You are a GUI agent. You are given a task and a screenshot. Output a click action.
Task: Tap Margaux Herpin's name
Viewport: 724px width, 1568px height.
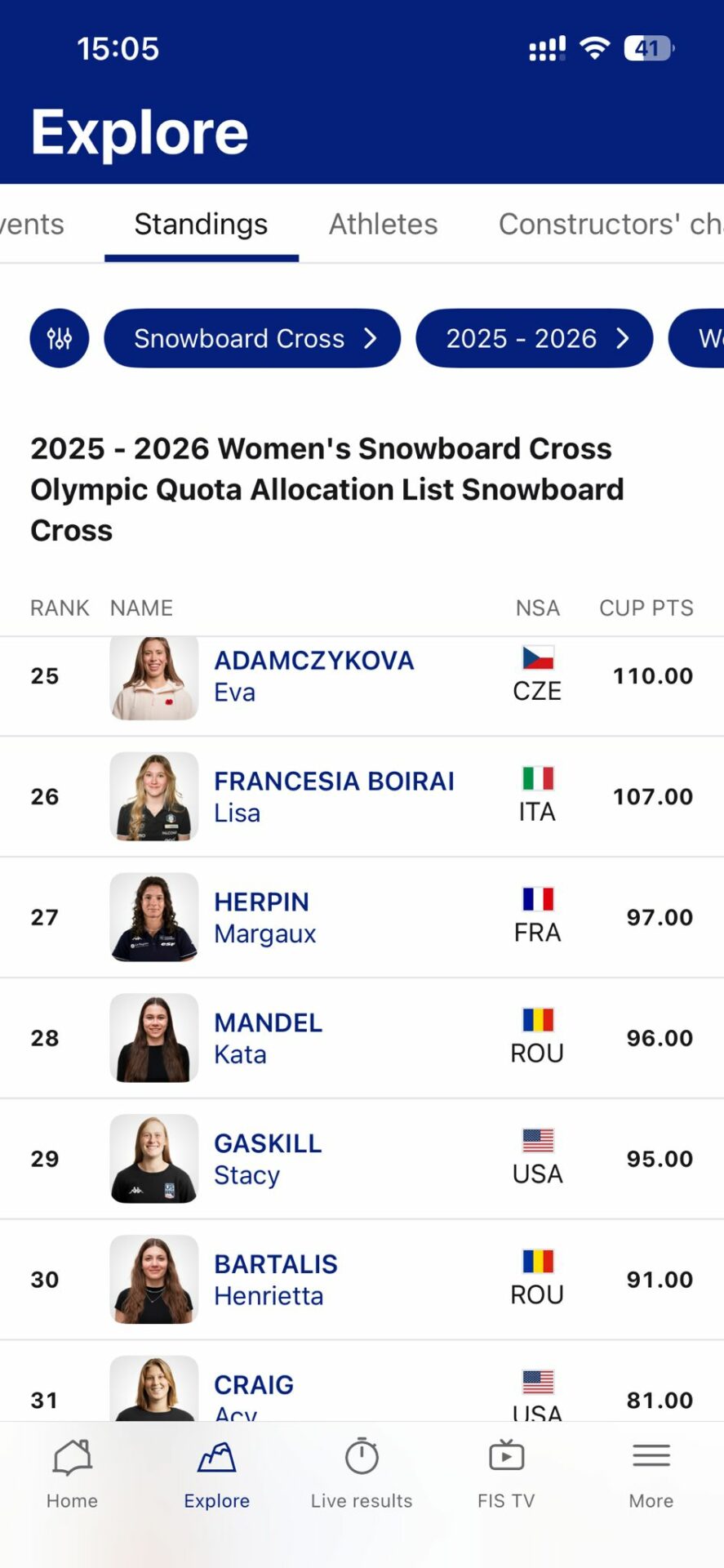click(x=264, y=917)
